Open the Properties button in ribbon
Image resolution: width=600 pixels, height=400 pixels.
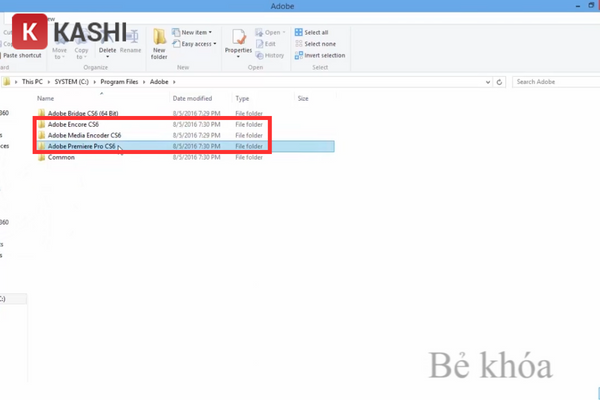(238, 42)
